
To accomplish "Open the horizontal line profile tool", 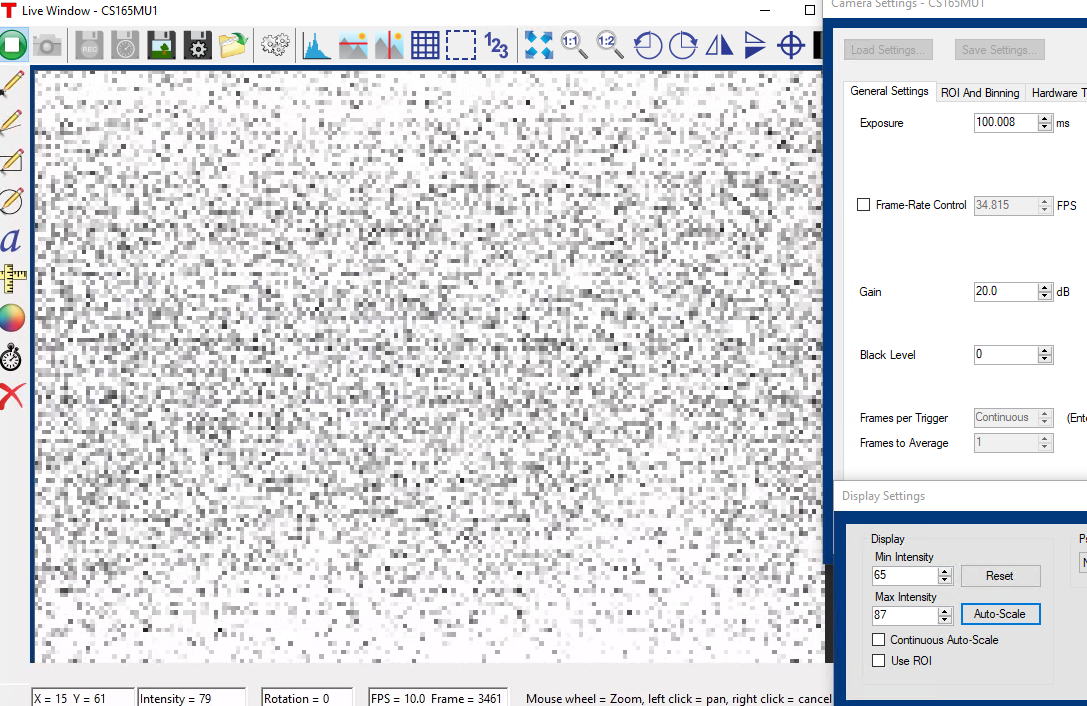I will point(353,46).
